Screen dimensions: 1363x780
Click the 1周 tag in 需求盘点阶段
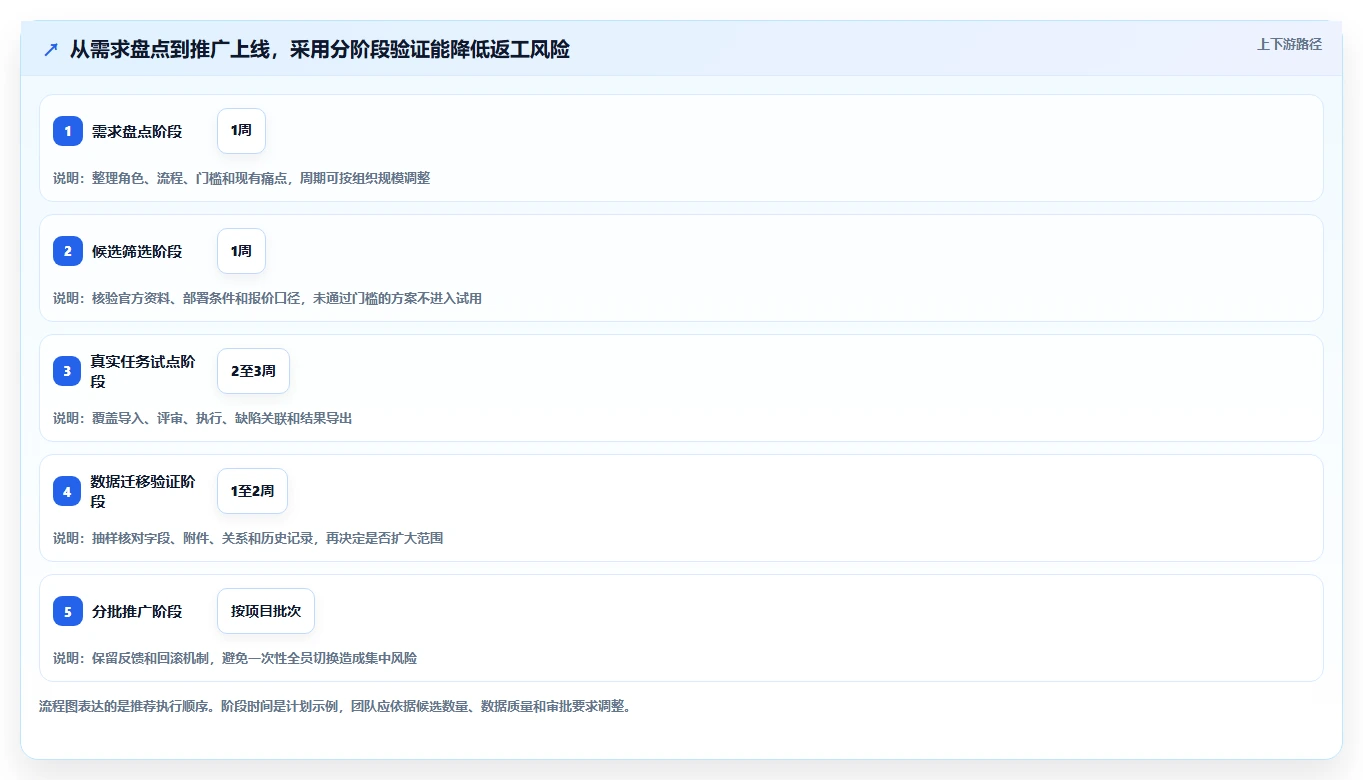point(241,131)
